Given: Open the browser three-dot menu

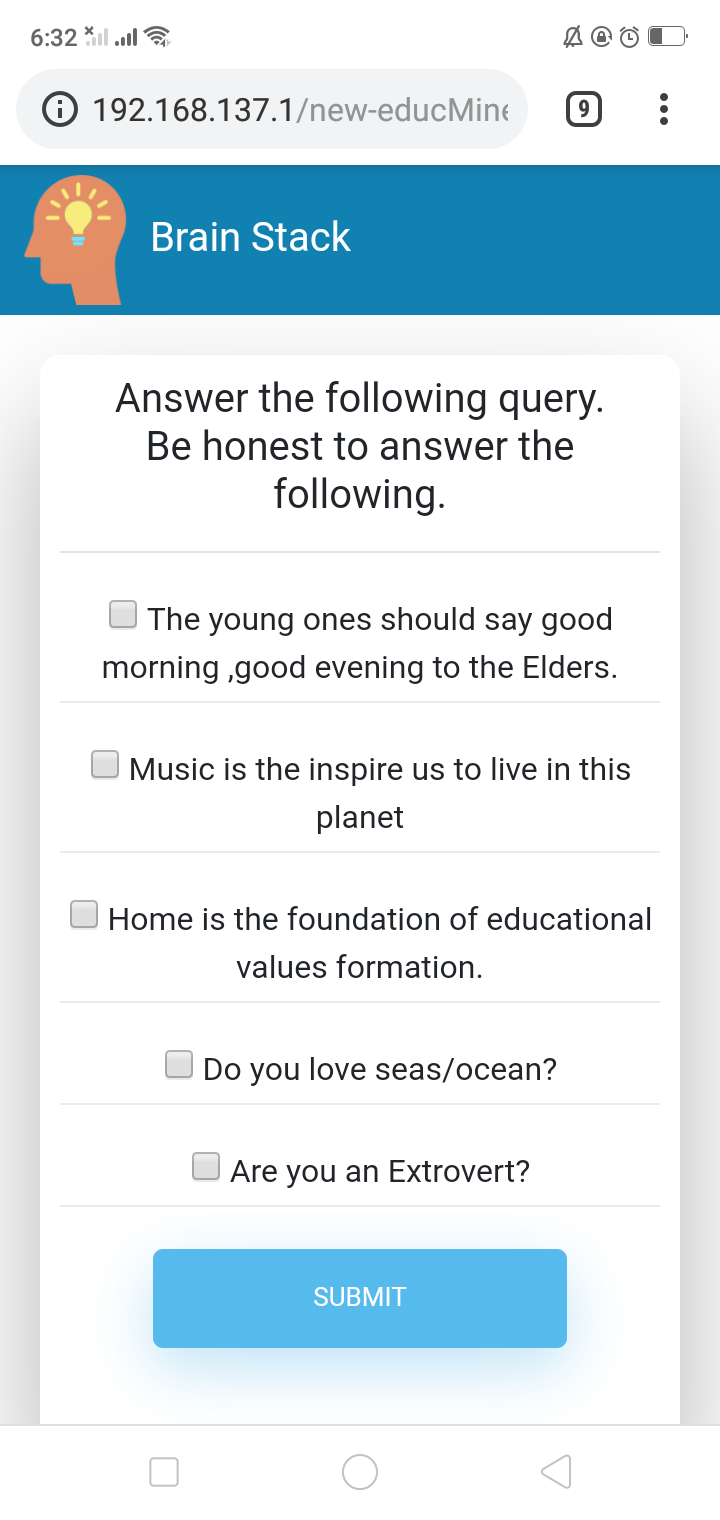Looking at the screenshot, I should pyautogui.click(x=664, y=109).
